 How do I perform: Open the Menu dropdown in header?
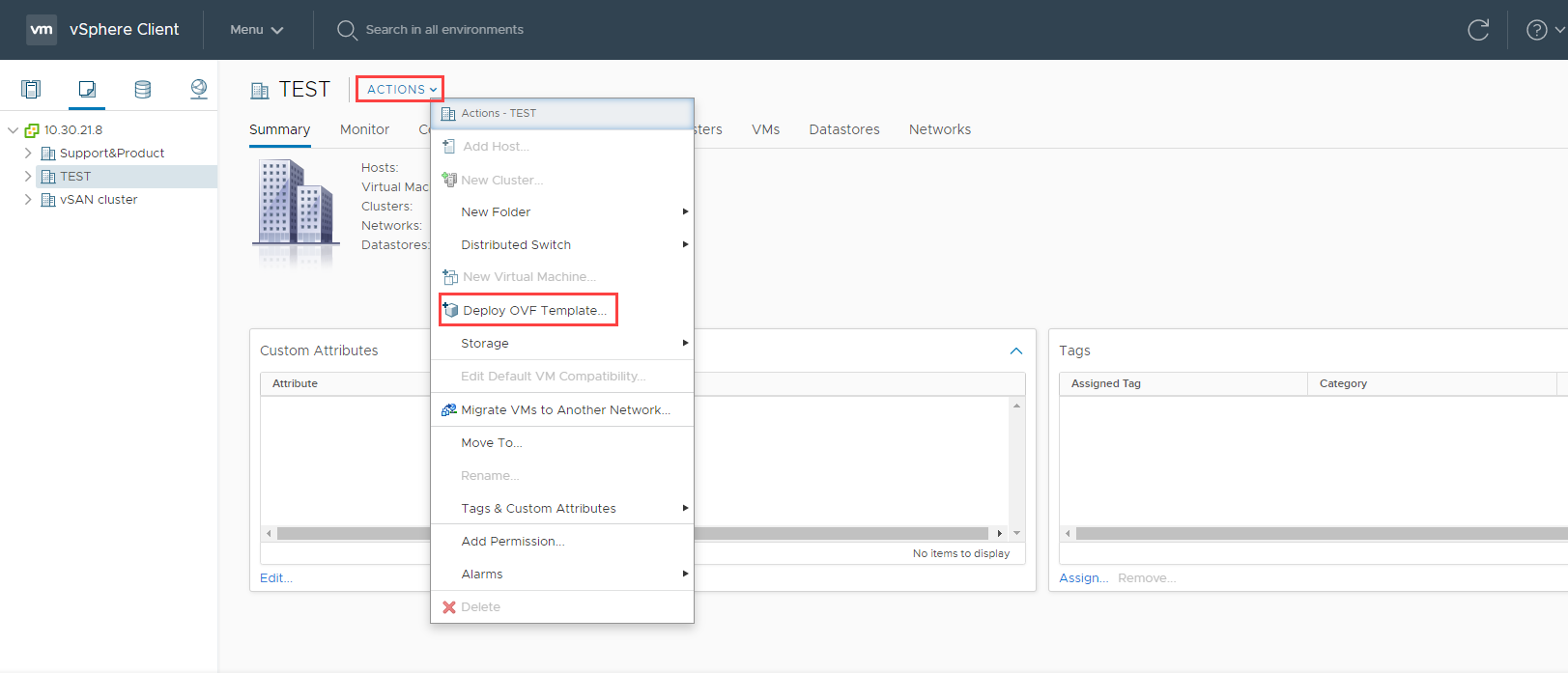[x=256, y=30]
